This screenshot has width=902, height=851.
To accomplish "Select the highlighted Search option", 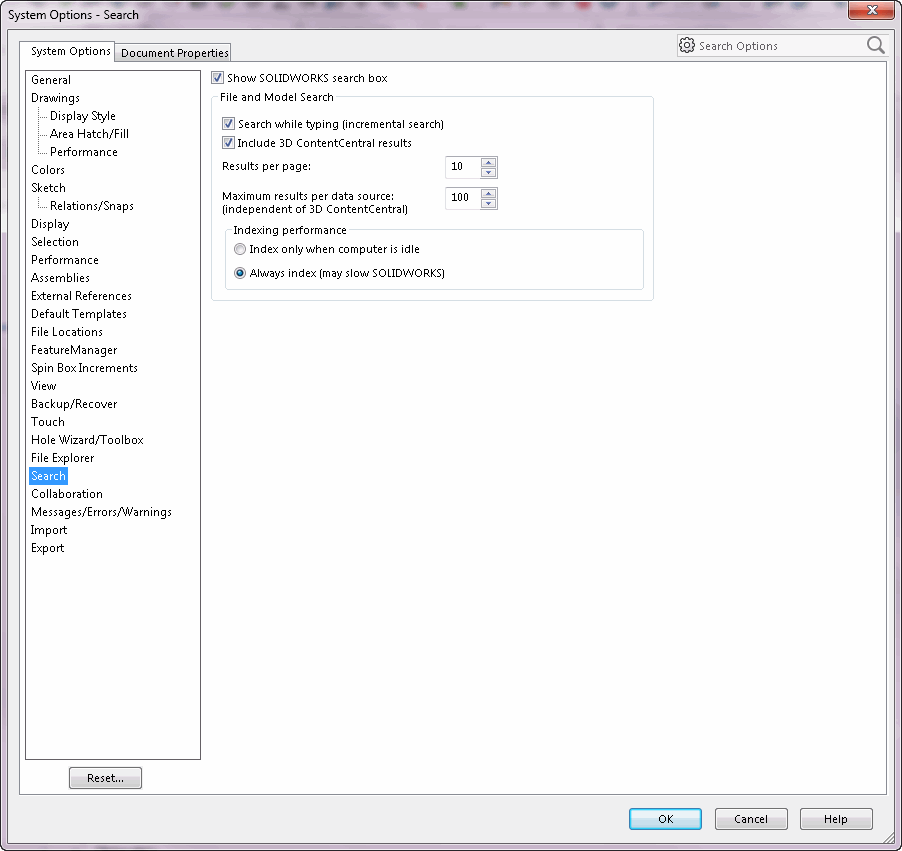I will 48,476.
